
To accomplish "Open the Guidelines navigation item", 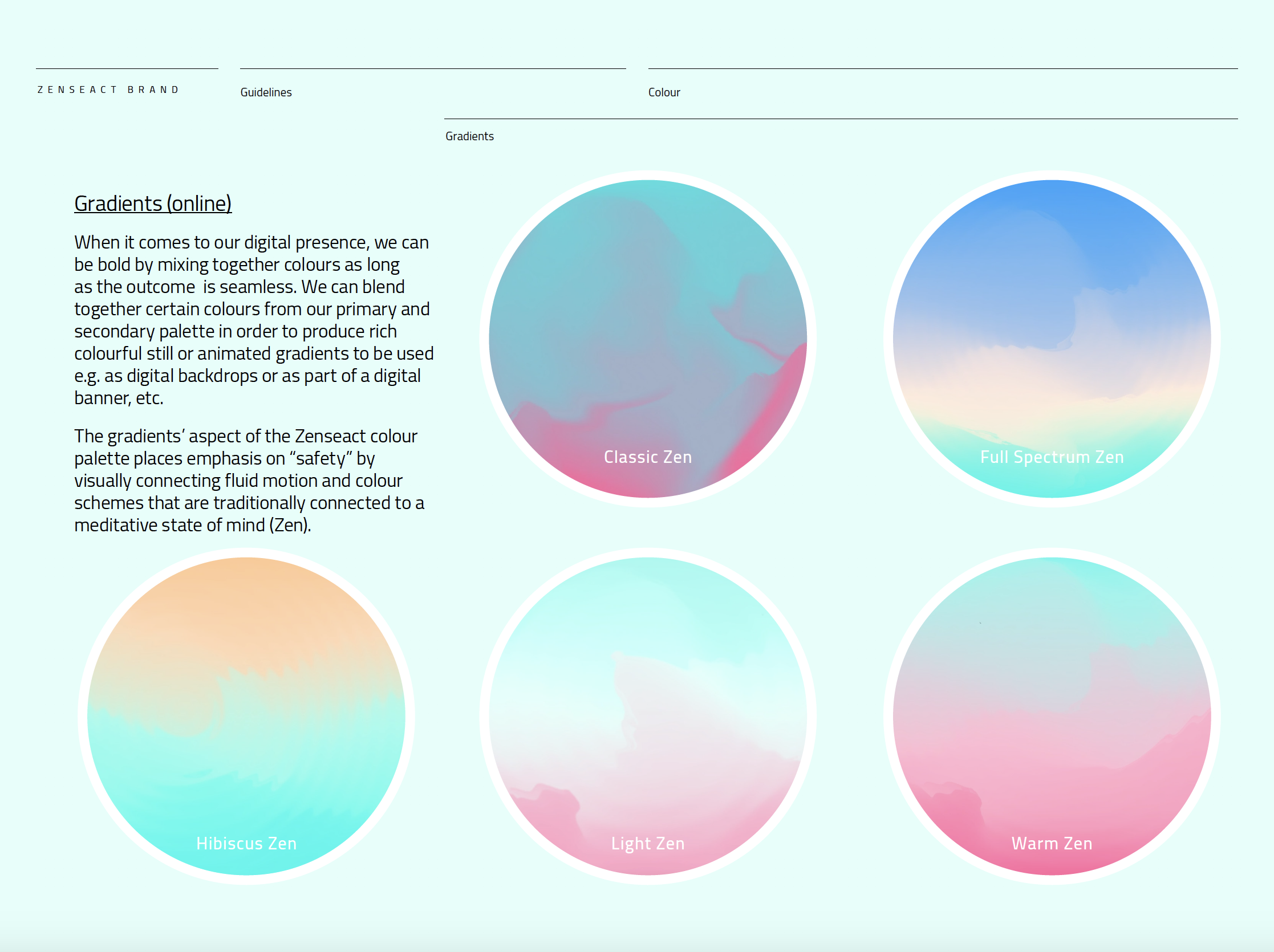I will [266, 92].
